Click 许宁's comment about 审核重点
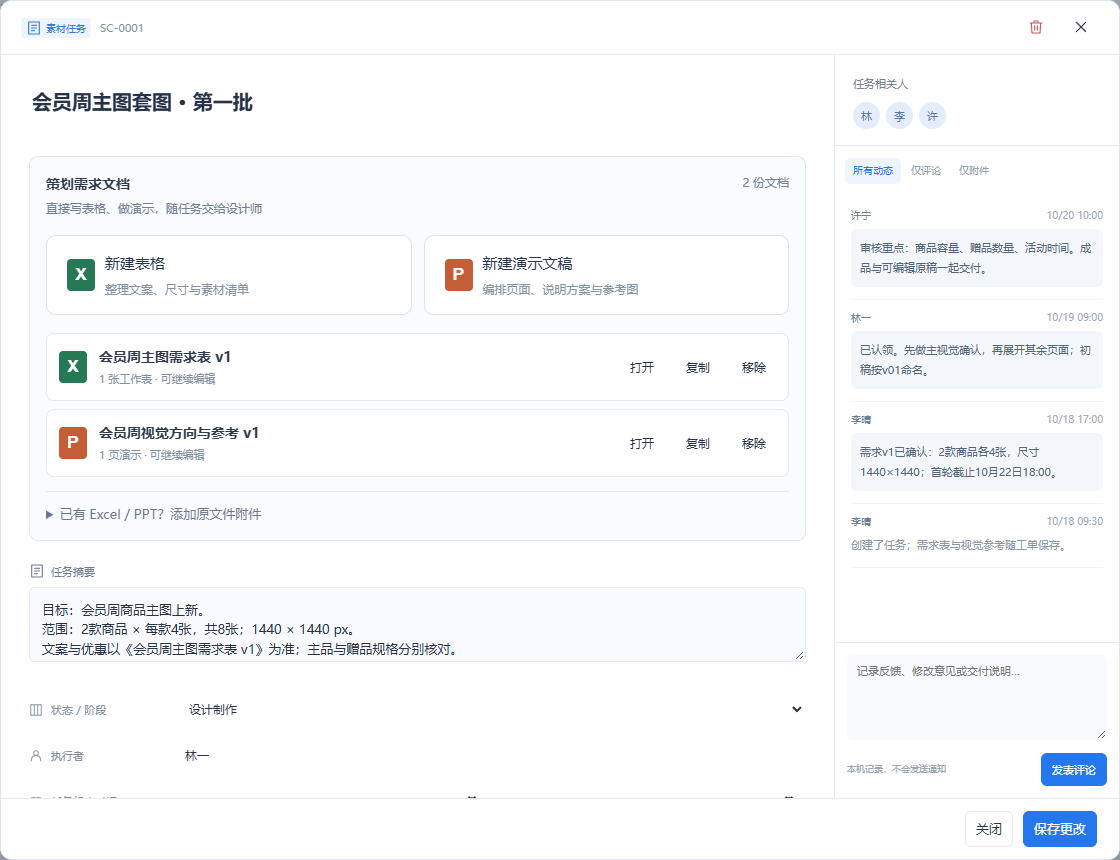 point(976,258)
